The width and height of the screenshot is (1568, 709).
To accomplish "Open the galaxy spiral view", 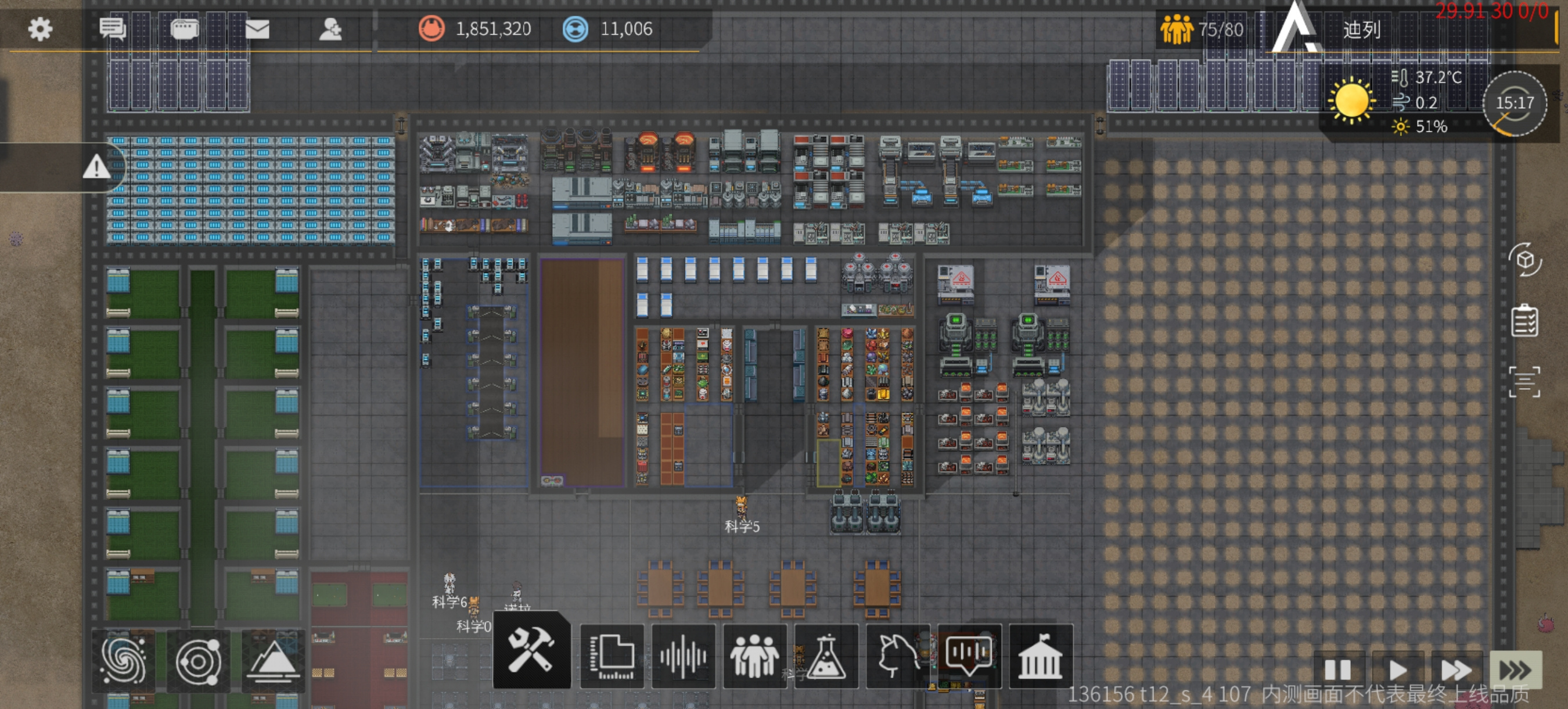I will (124, 660).
